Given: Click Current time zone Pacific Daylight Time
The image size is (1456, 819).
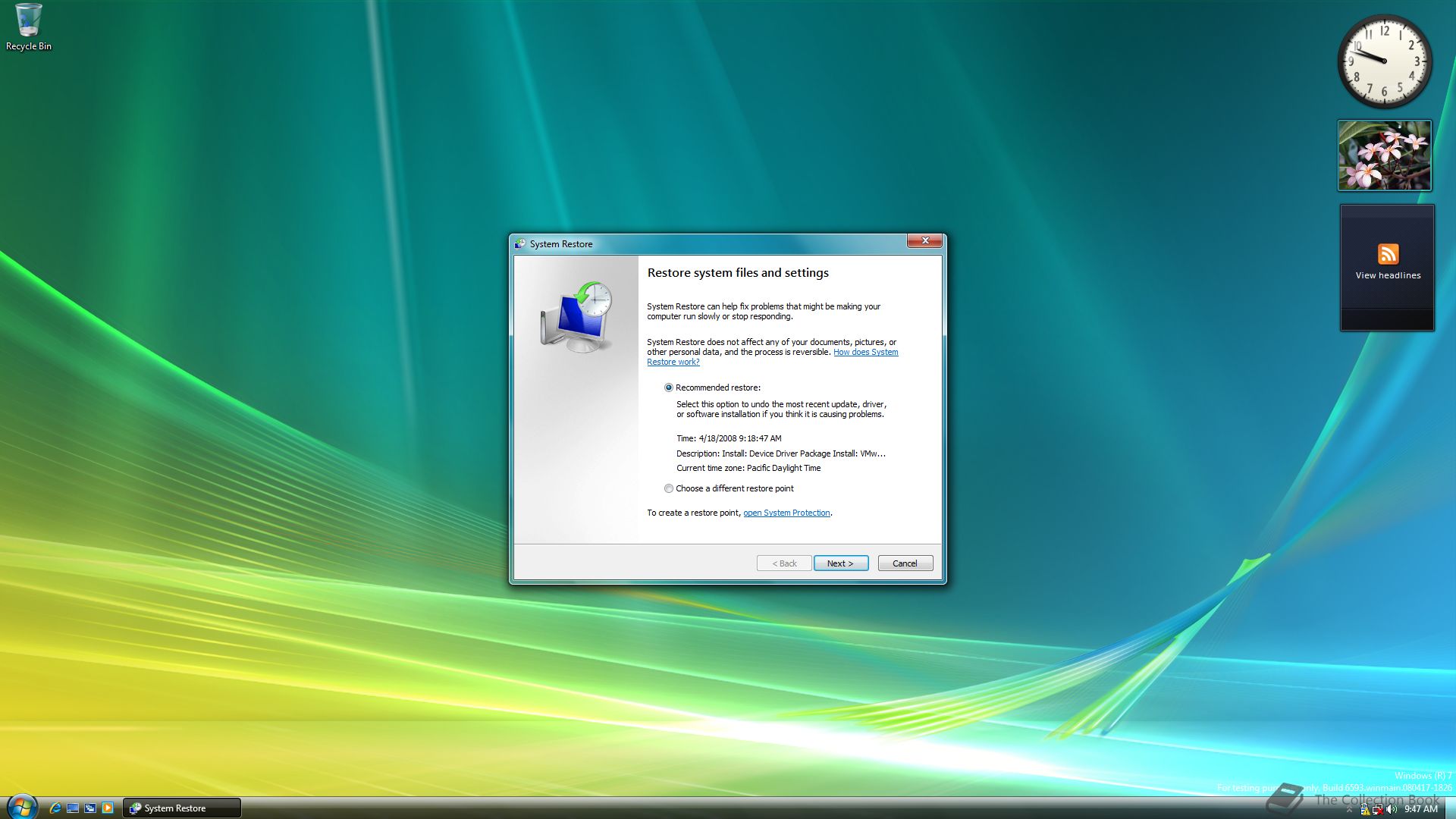Looking at the screenshot, I should [748, 468].
